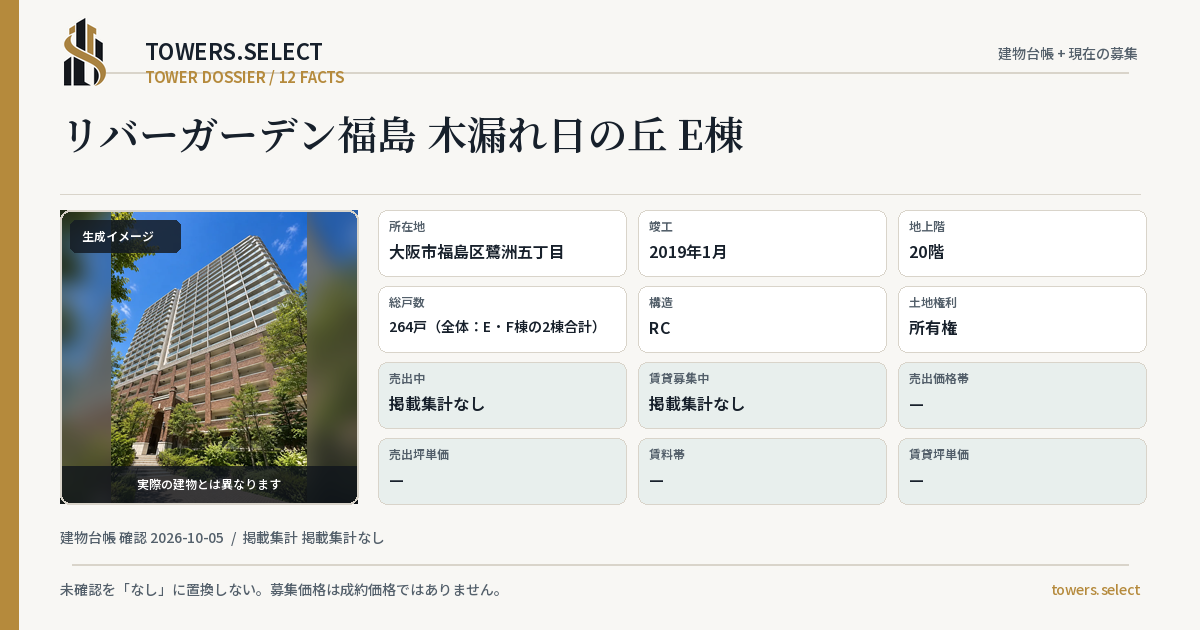Click the 未確認を「なし」に置換しない disclaimer text
This screenshot has width=1200, height=630.
coord(281,590)
